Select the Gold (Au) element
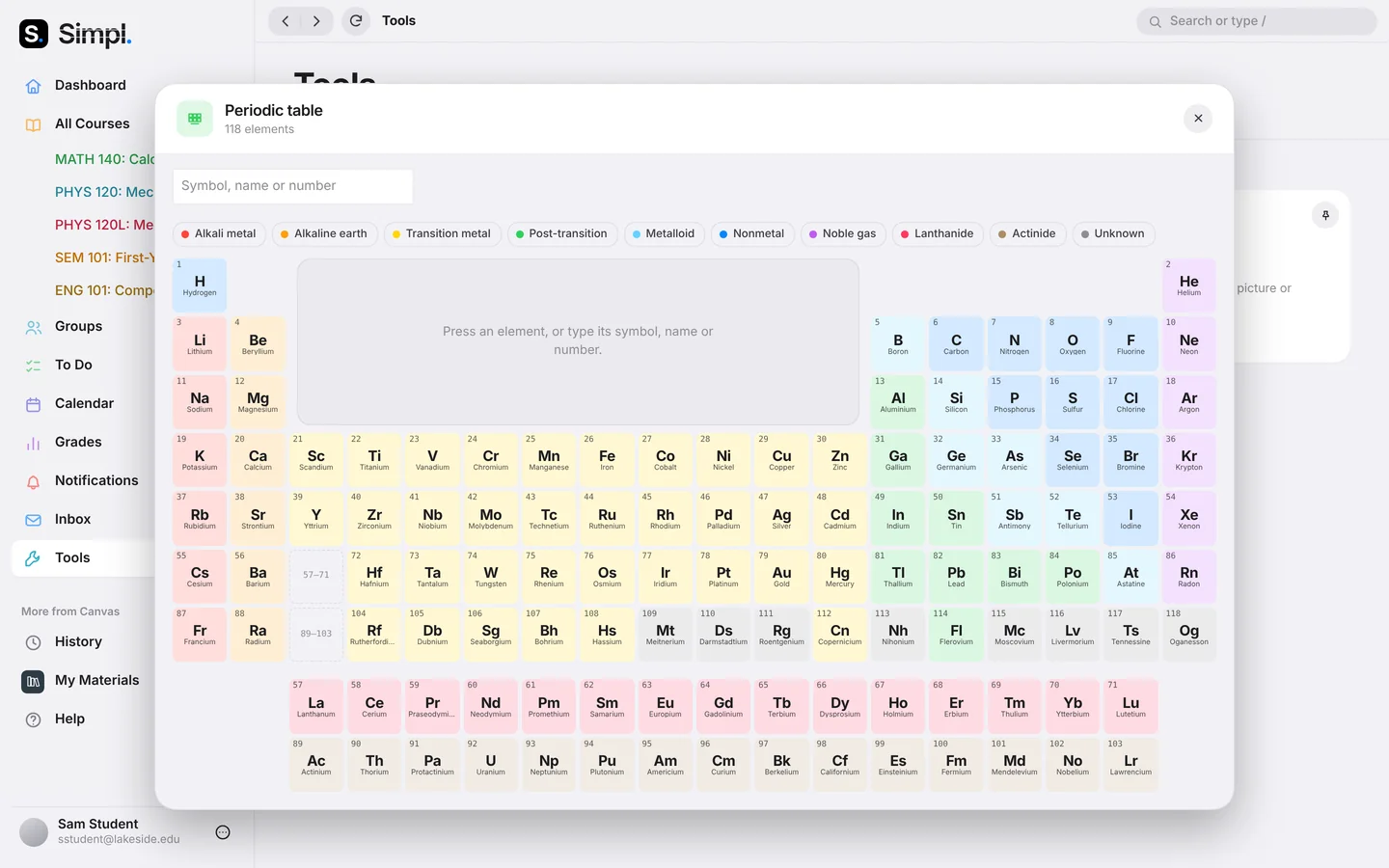Screen dimensions: 1389x868 click(x=781, y=576)
